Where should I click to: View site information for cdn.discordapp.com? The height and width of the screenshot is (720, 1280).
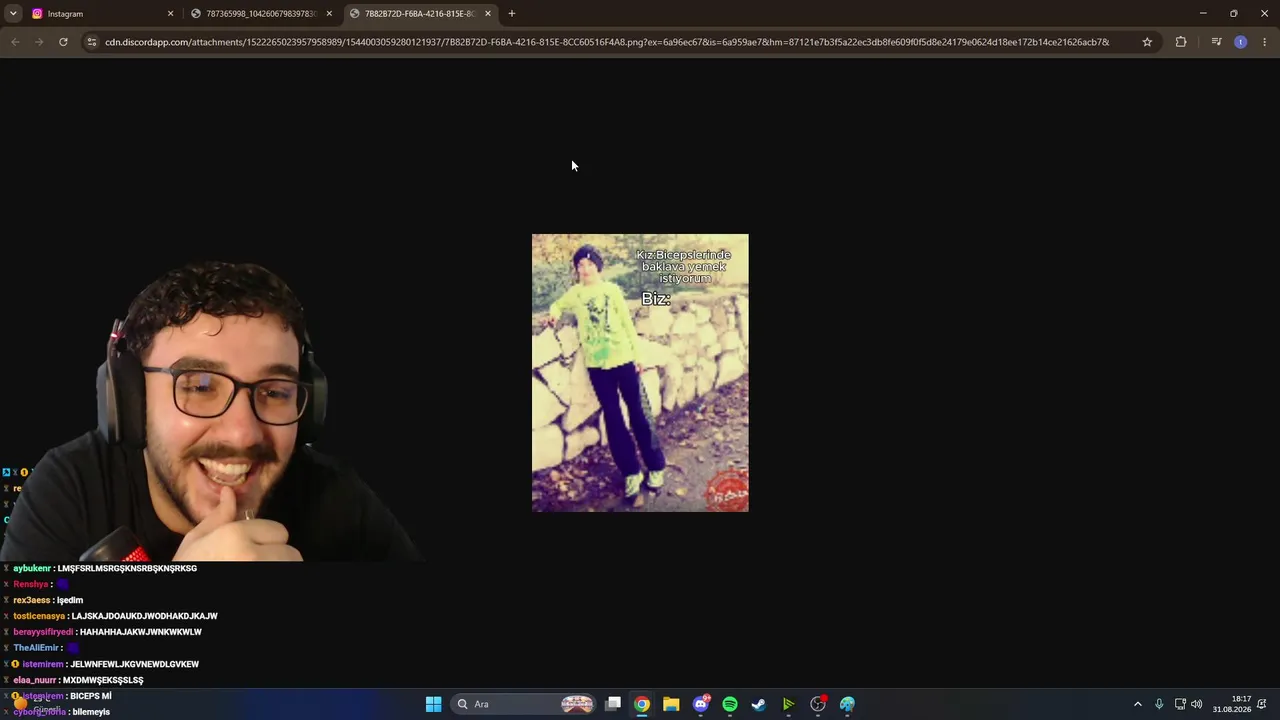click(x=92, y=42)
